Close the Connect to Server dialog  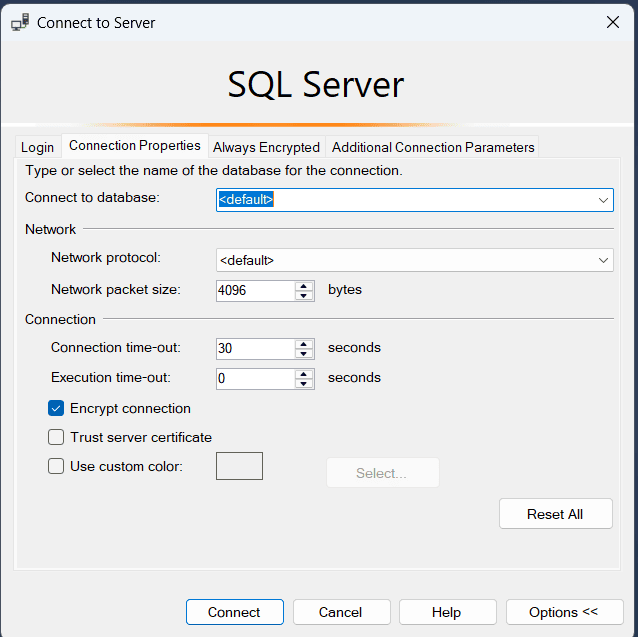[x=612, y=22]
